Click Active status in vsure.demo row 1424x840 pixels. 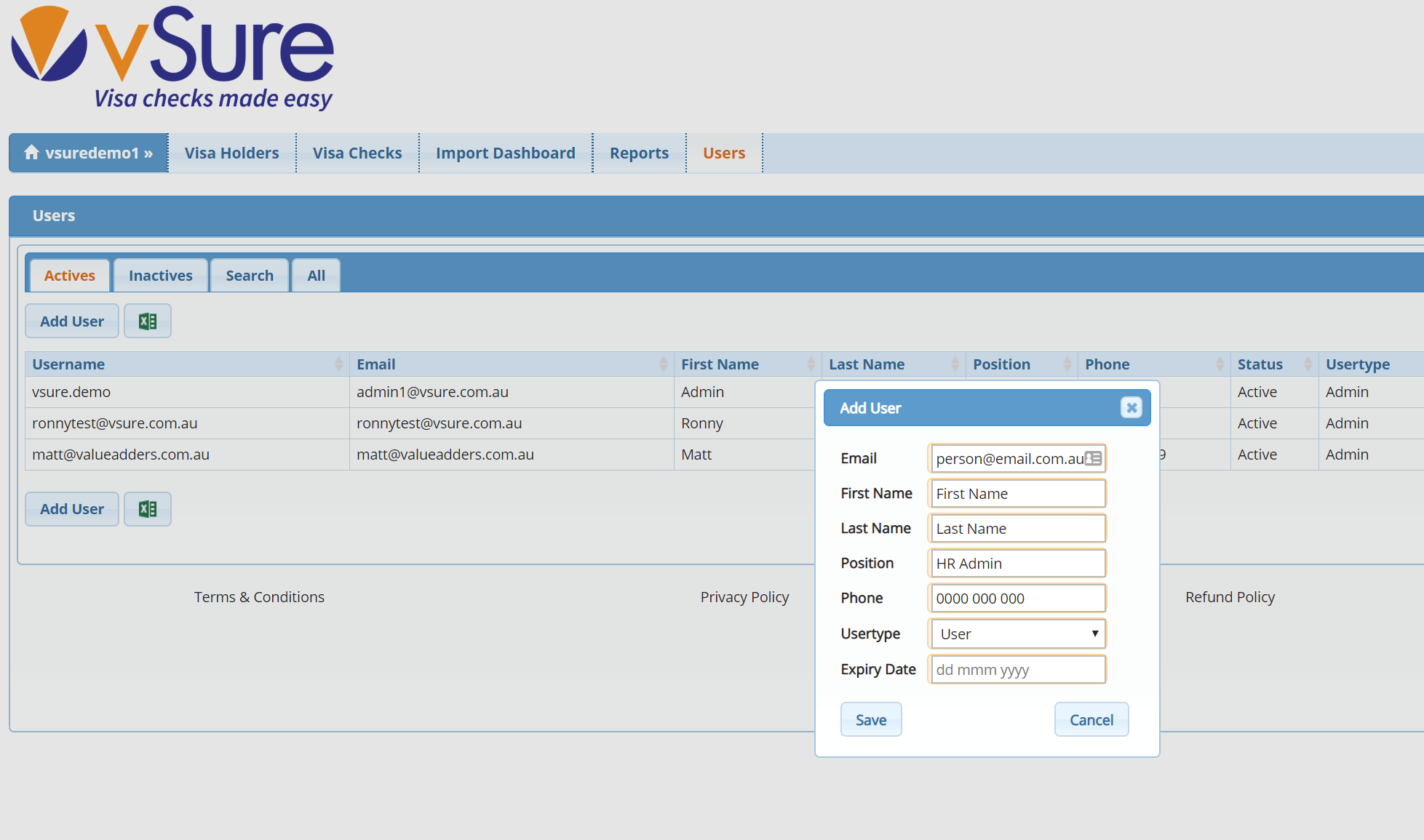tap(1274, 392)
